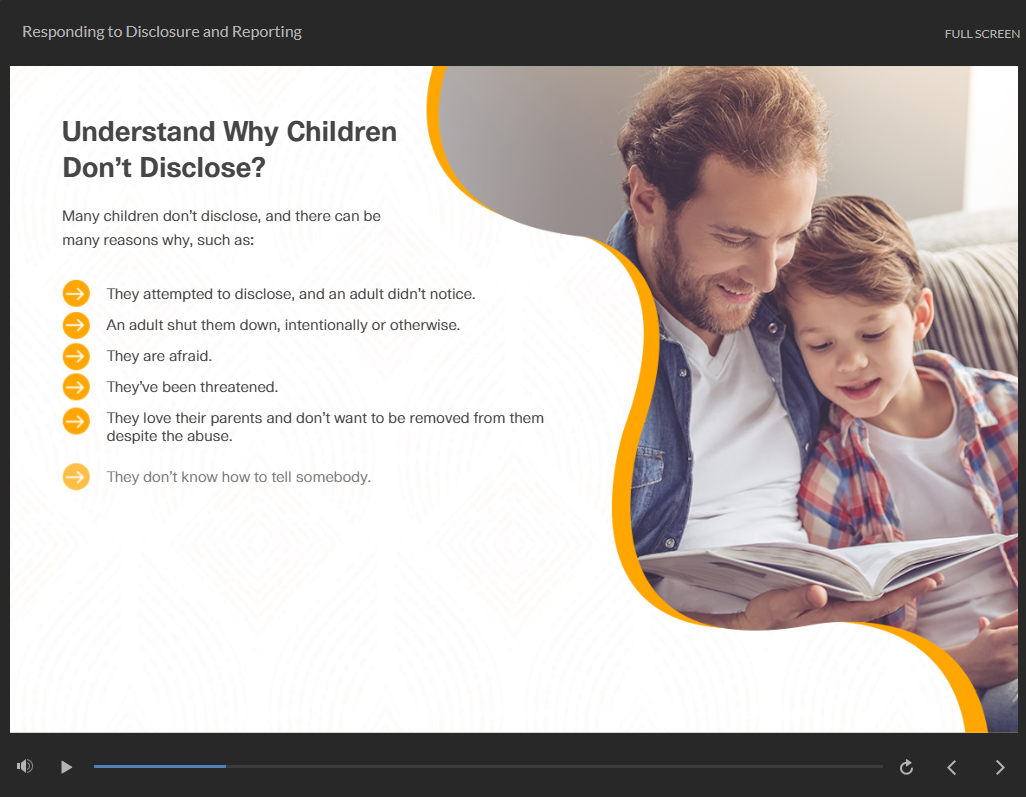This screenshot has height=797, width=1026.
Task: Click 'They don't know how to tell somebody.' text
Action: (238, 477)
